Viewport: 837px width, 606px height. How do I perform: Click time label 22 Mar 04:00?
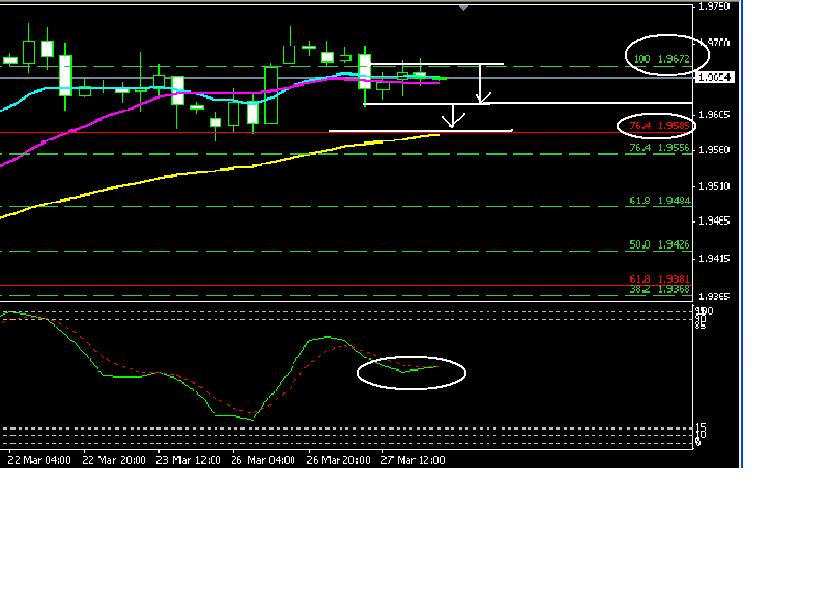tap(39, 460)
